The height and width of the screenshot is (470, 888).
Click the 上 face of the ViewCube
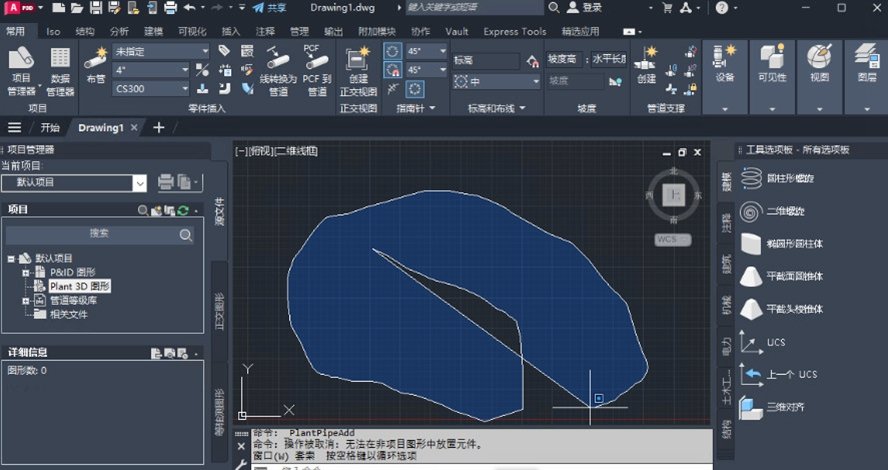(x=674, y=195)
